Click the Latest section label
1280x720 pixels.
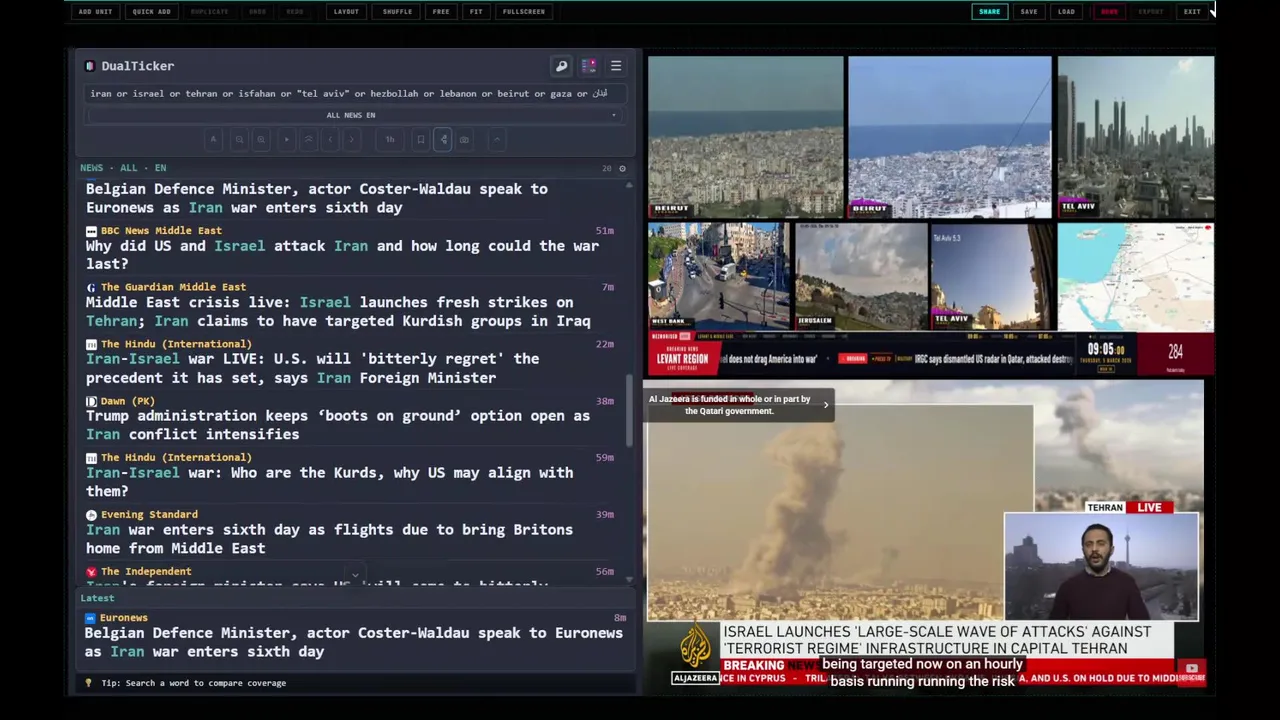click(97, 598)
